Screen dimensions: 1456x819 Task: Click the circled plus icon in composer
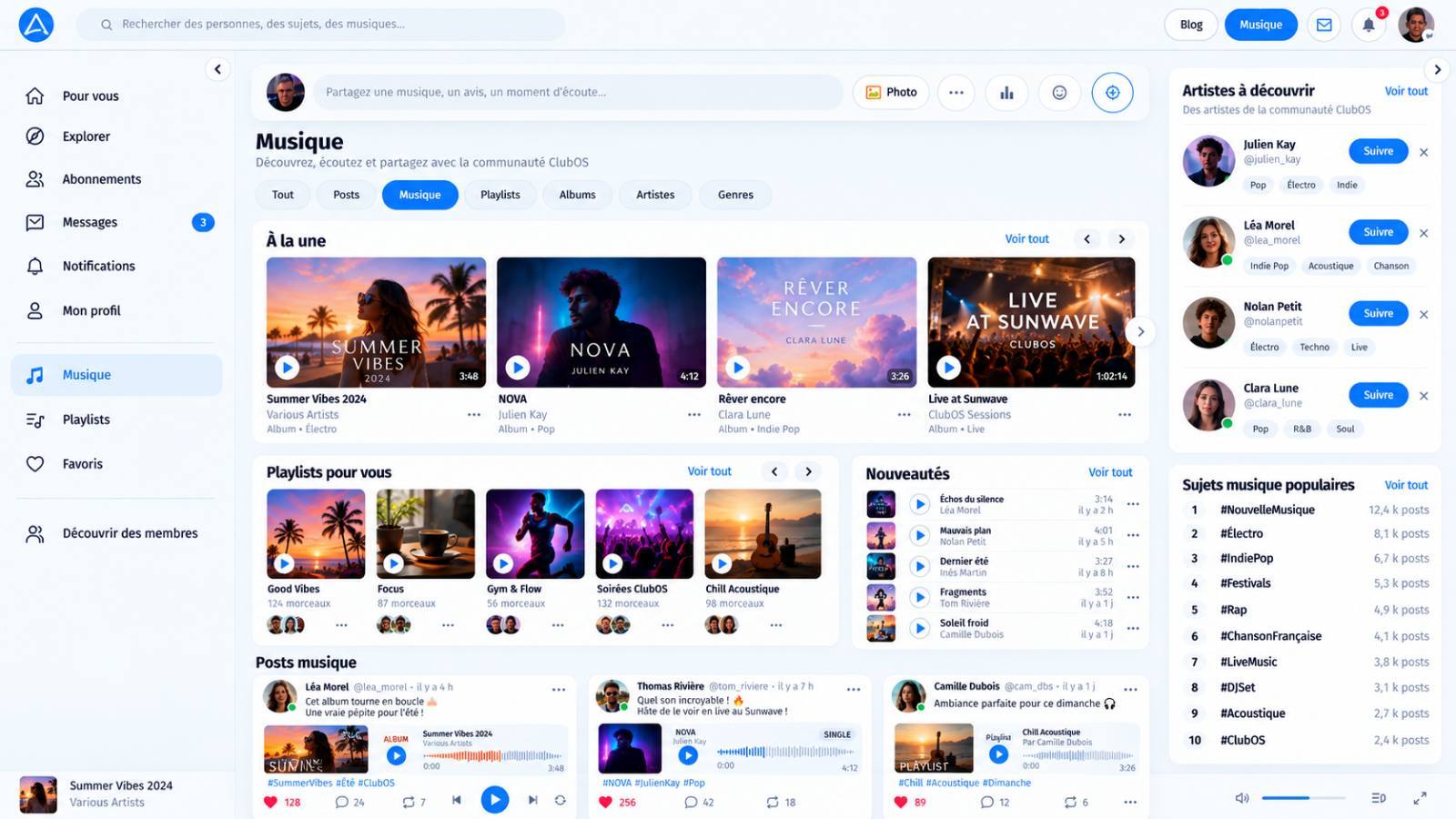1112,92
